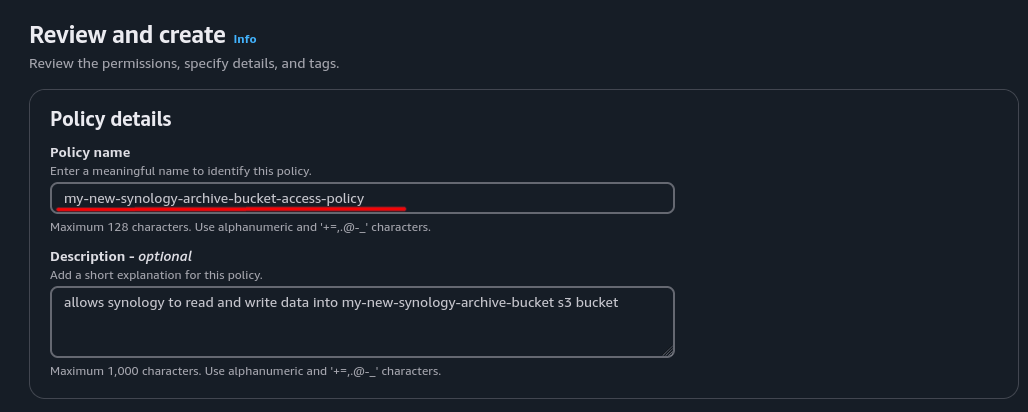Focus the Policy name input field
The height and width of the screenshot is (412, 1028).
pos(520,198)
